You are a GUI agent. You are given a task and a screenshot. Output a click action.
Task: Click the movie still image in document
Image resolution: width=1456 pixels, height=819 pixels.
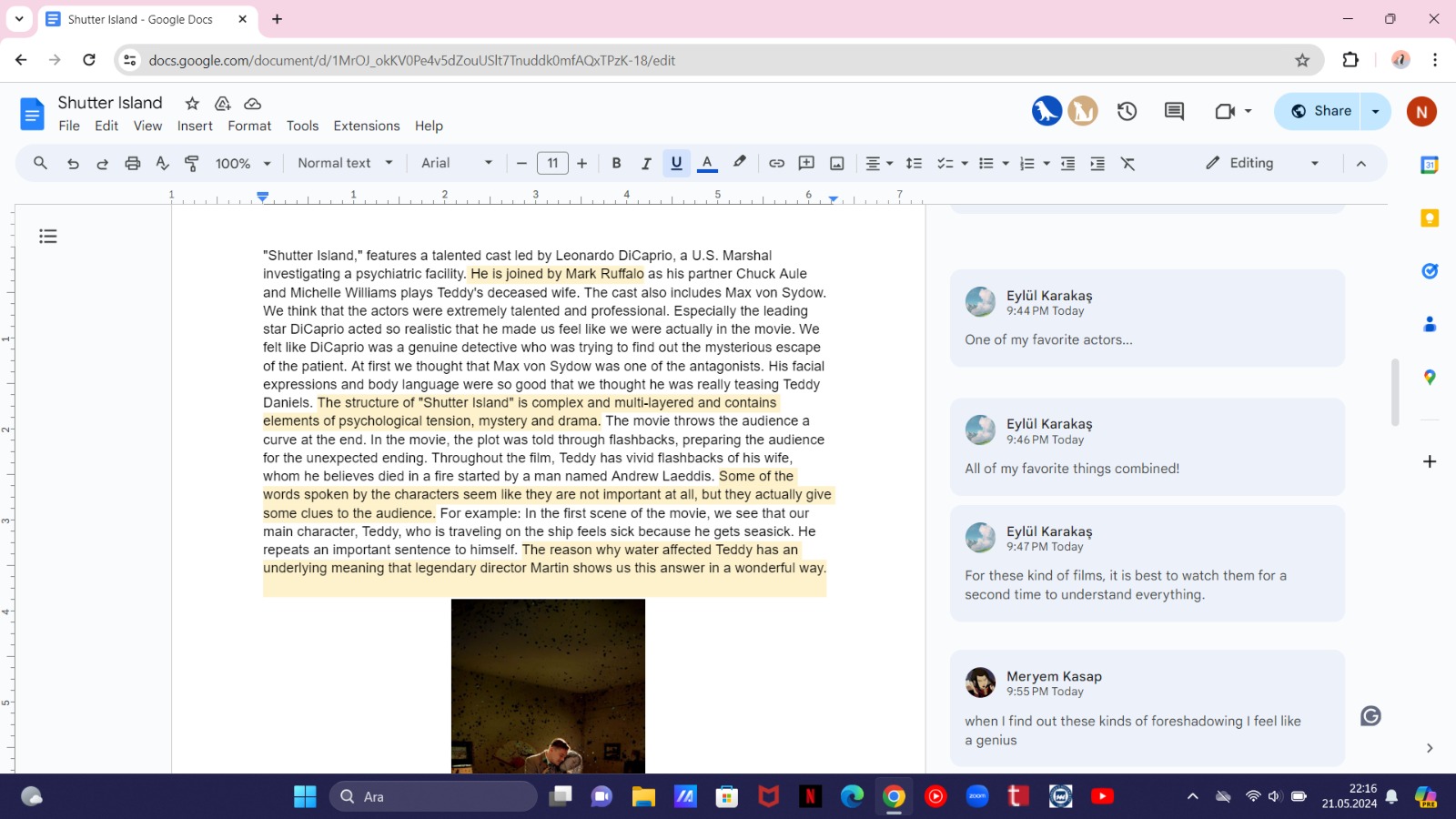(548, 685)
